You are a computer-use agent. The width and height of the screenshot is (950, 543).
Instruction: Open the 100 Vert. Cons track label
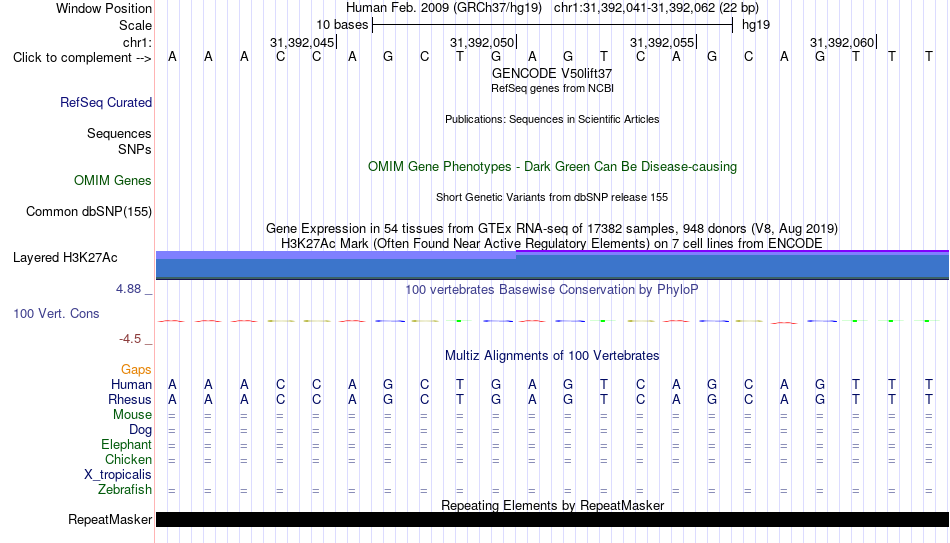(x=56, y=313)
